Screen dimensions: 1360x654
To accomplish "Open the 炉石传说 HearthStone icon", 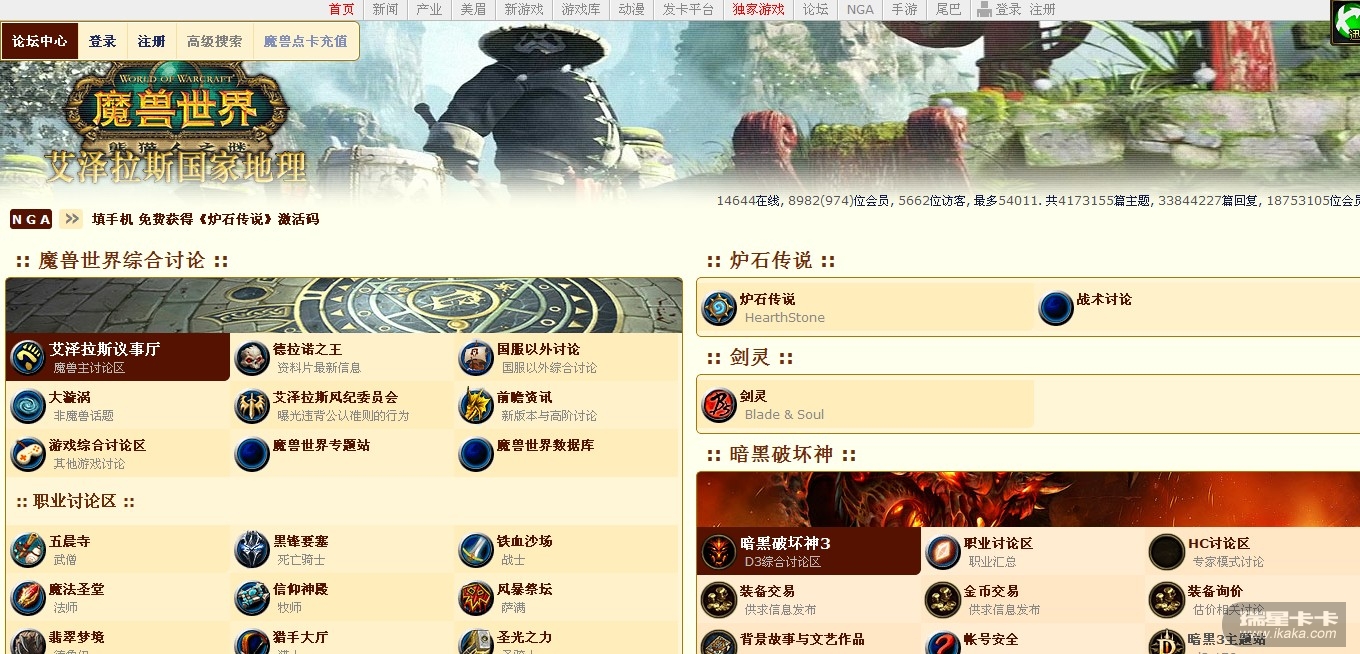I will (719, 308).
